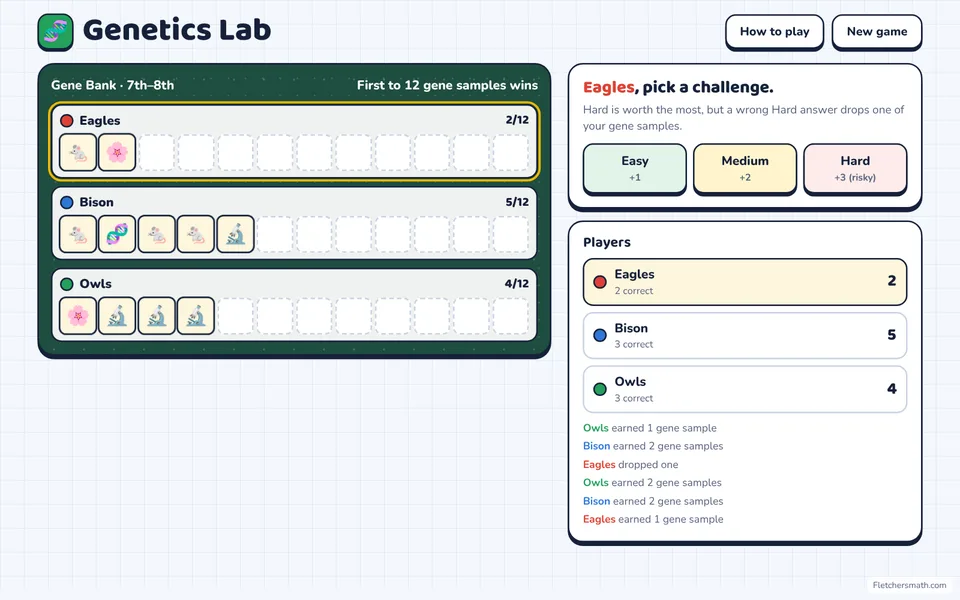
Task: Start a New game
Action: (x=877, y=32)
